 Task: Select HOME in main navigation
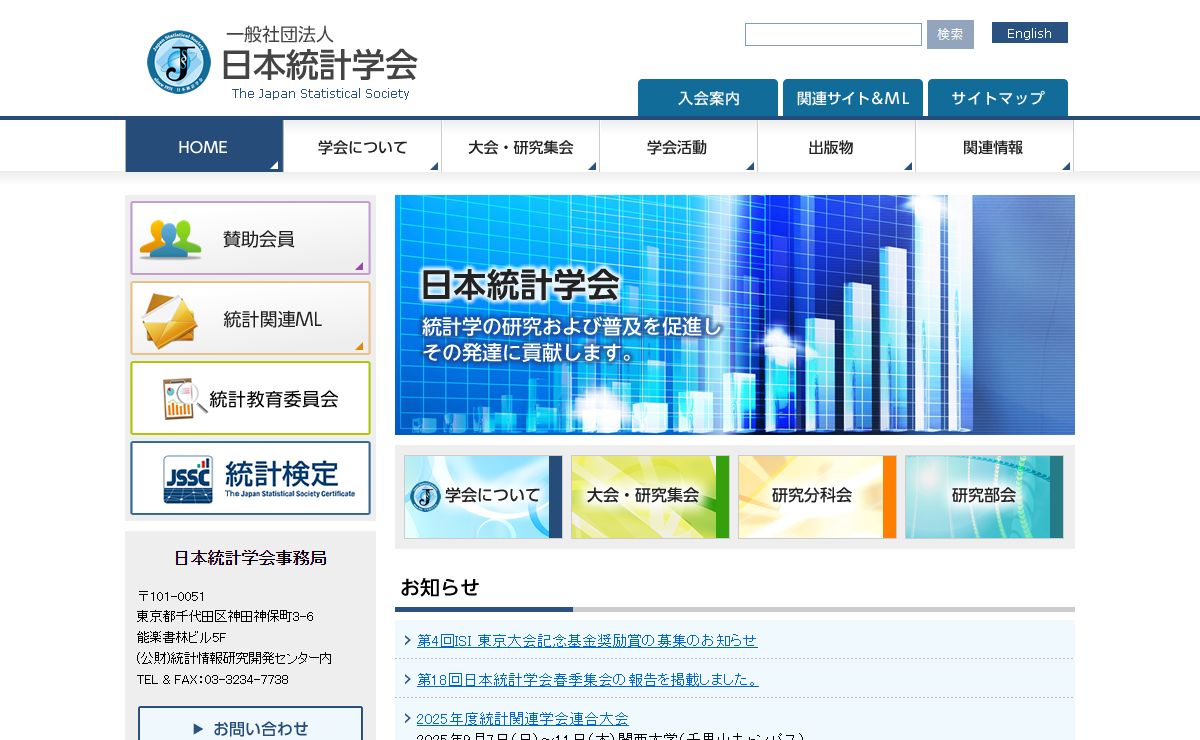204,147
